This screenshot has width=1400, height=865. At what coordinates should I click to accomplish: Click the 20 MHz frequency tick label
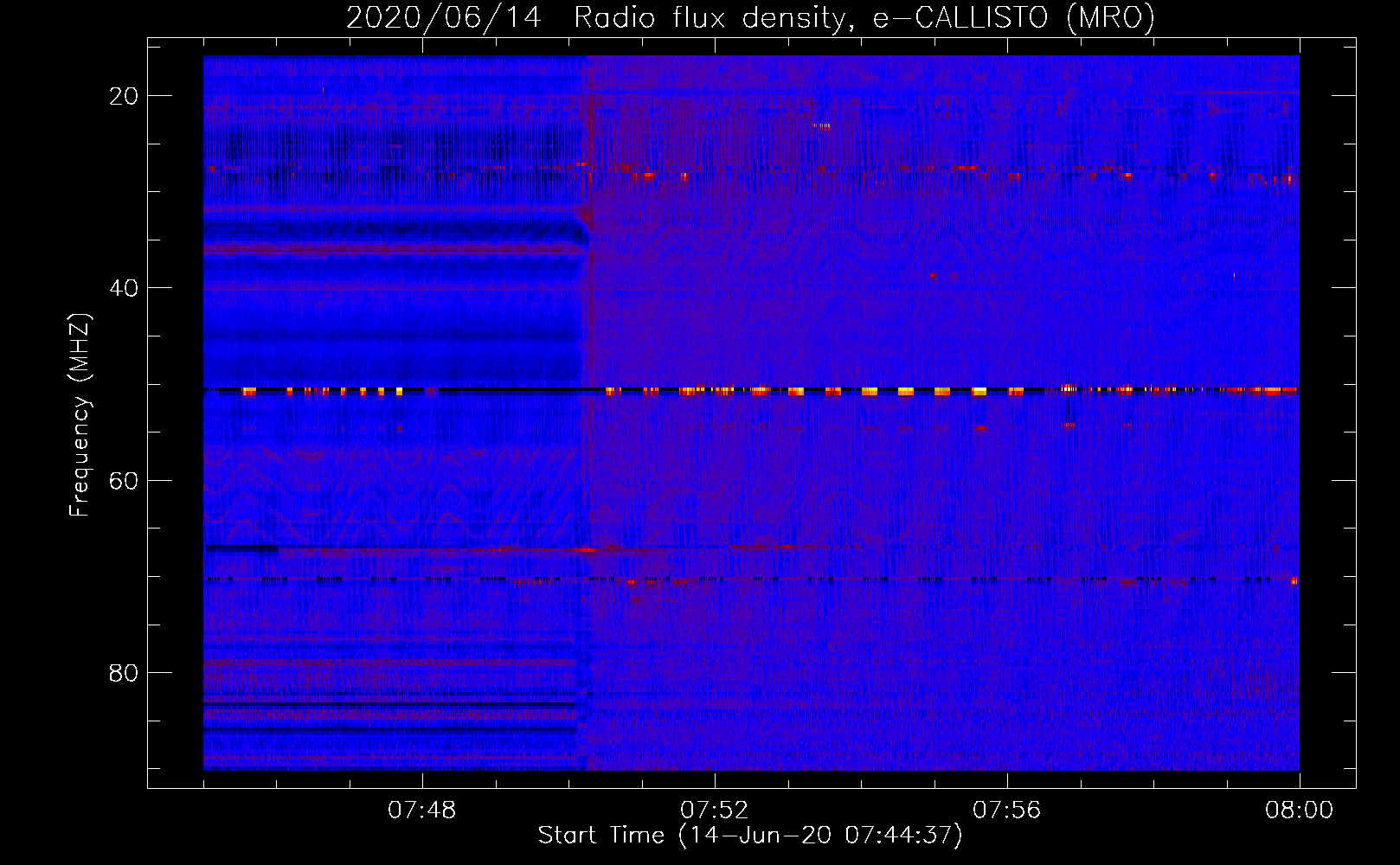[x=125, y=95]
